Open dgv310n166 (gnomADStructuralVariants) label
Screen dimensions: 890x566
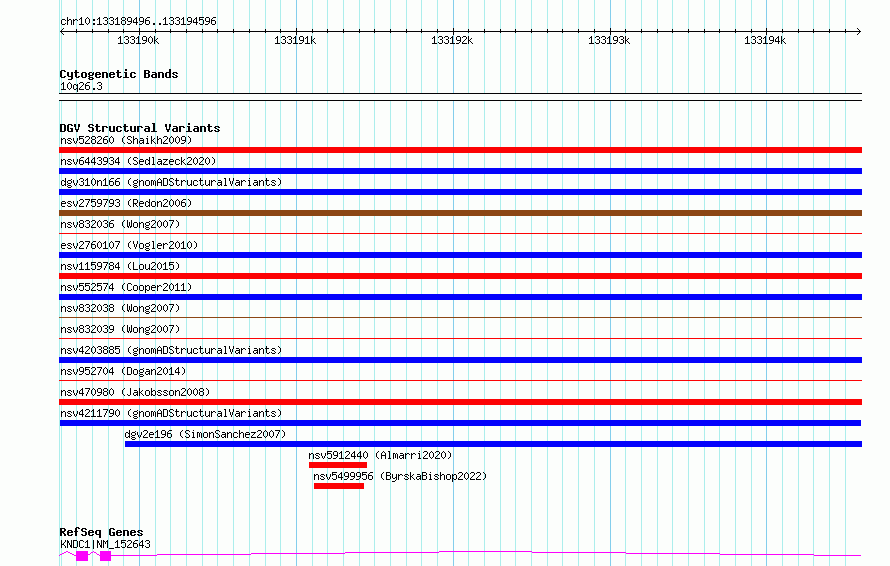171,182
